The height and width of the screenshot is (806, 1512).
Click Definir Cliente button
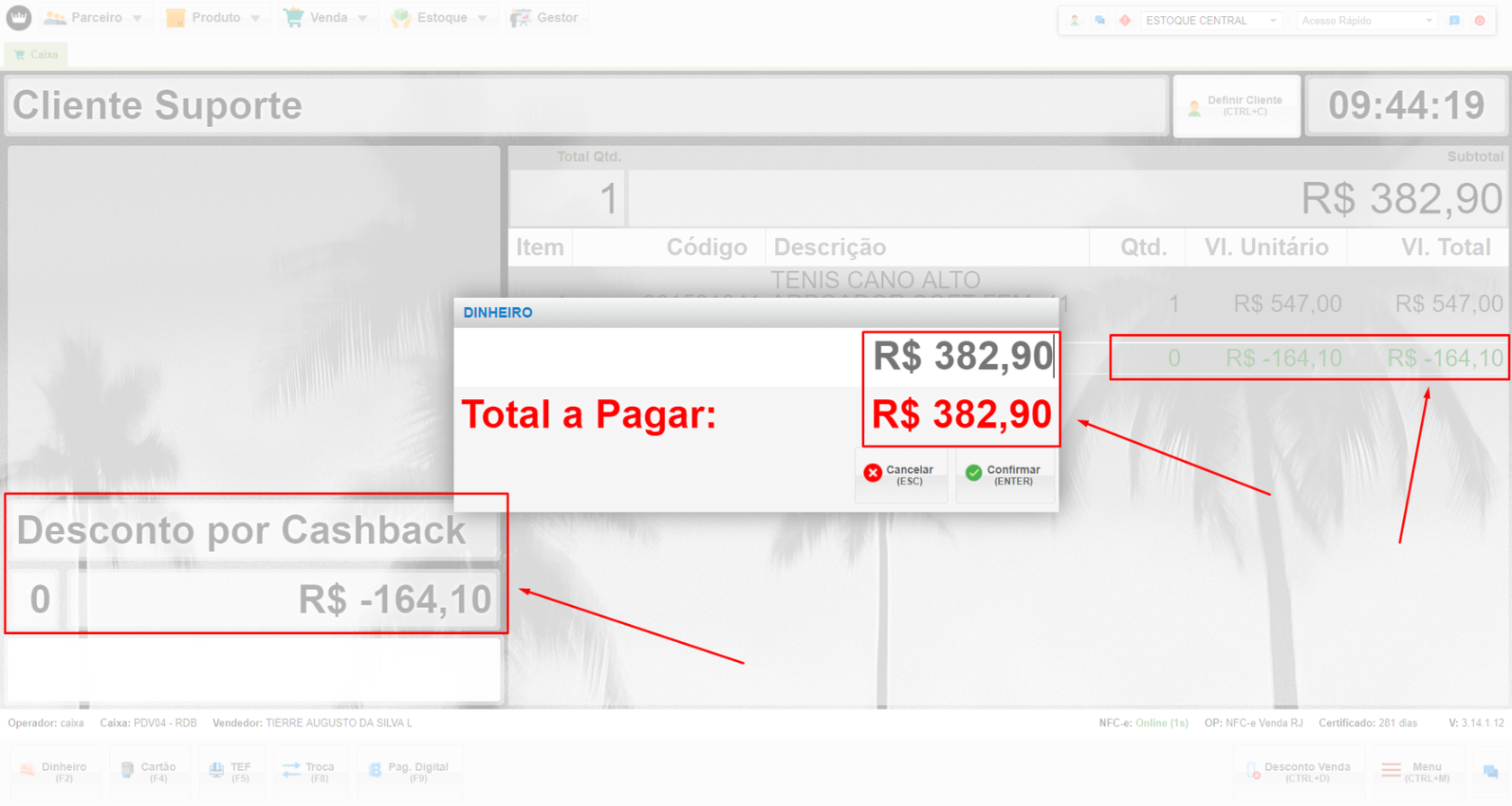(1237, 106)
